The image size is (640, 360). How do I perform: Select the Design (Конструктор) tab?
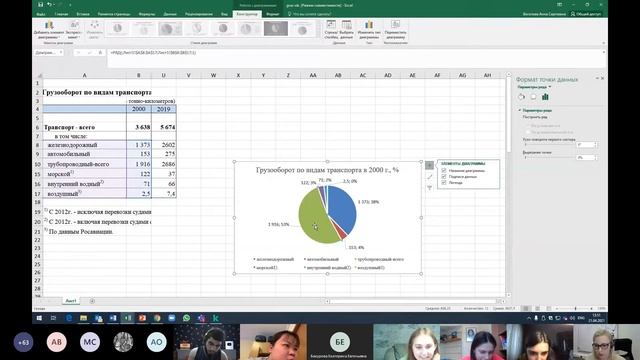[x=247, y=14]
